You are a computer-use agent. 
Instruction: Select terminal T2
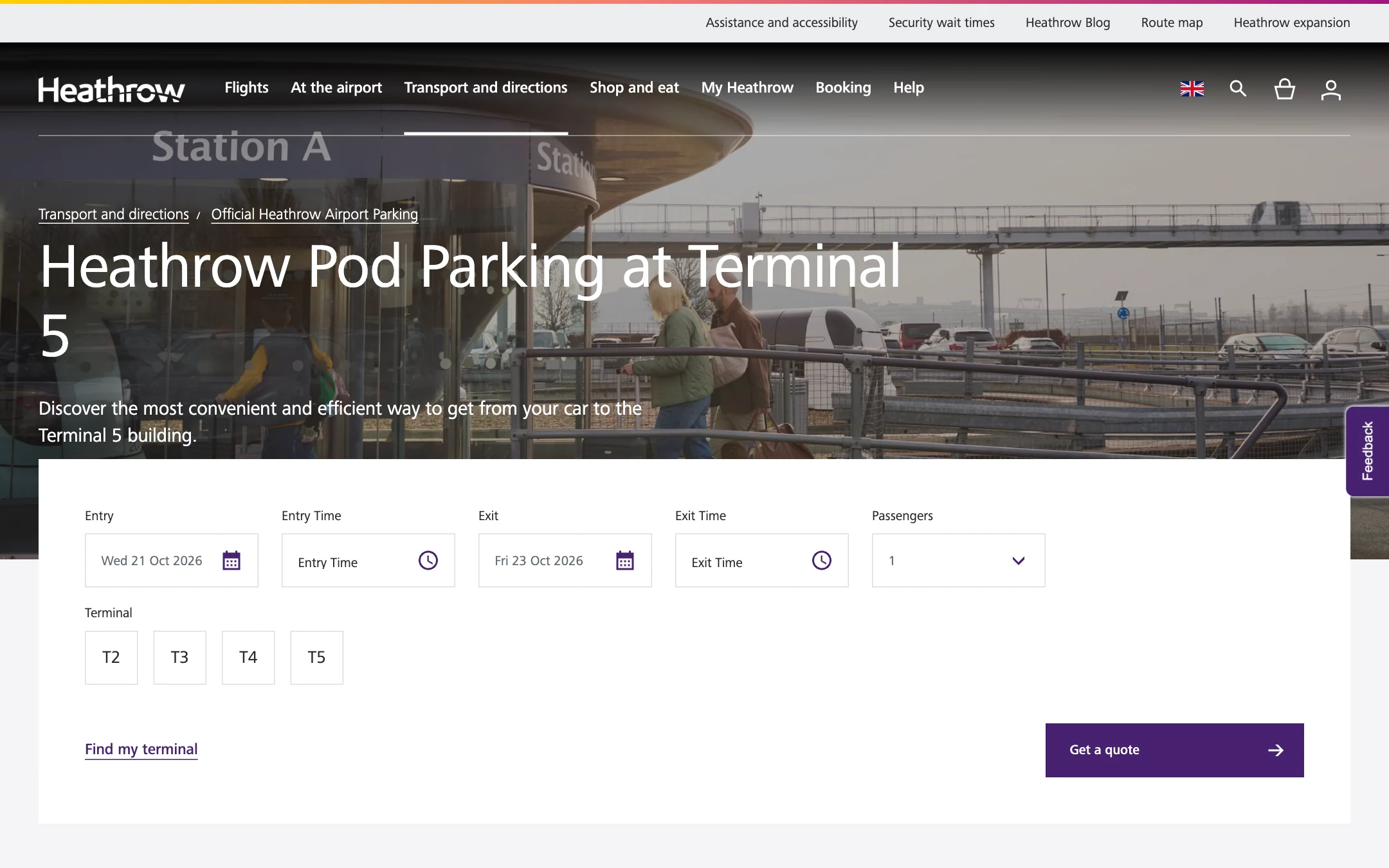coord(111,658)
